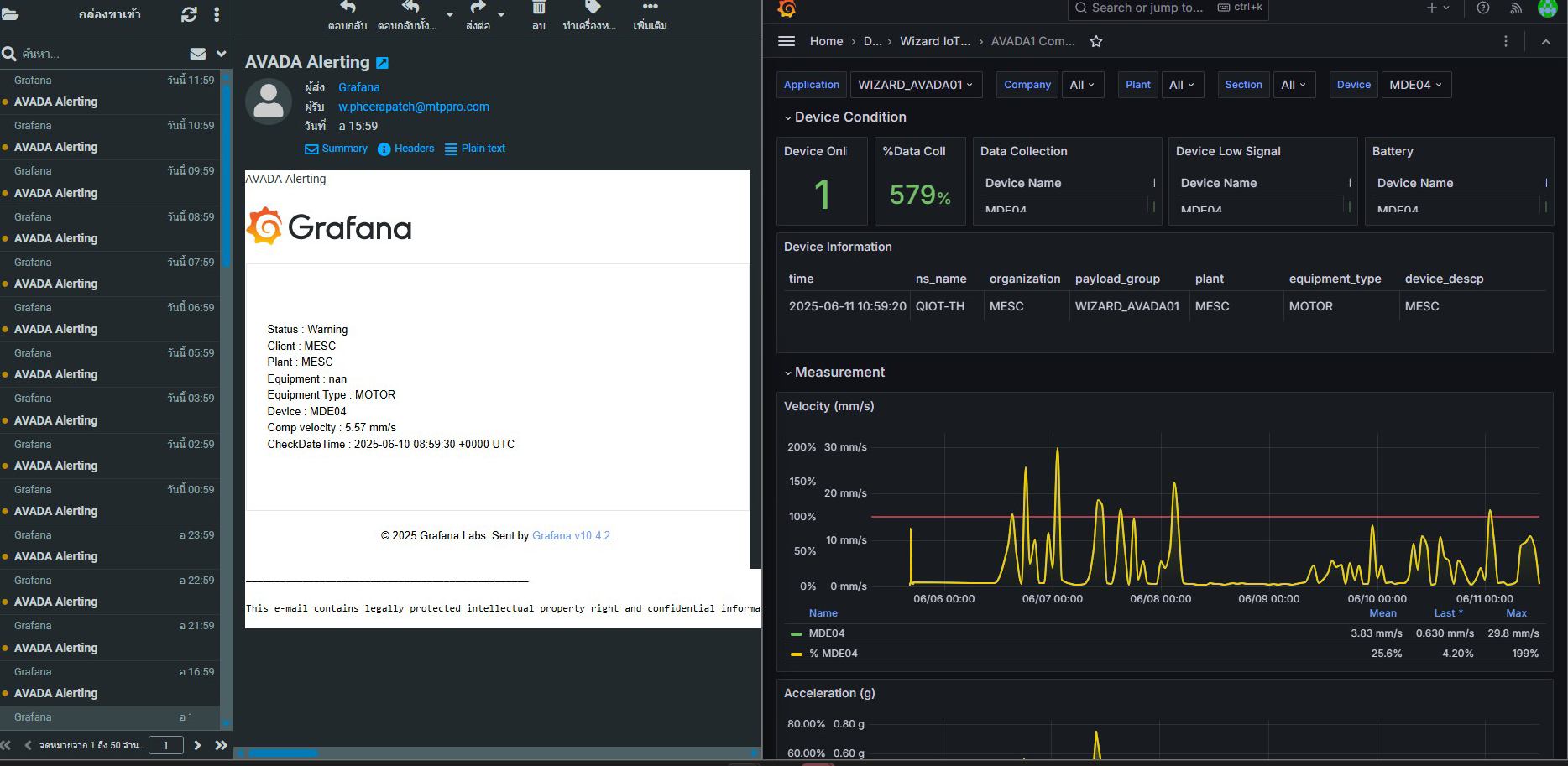
Task: Open the Section All dropdown
Action: pos(1294,85)
